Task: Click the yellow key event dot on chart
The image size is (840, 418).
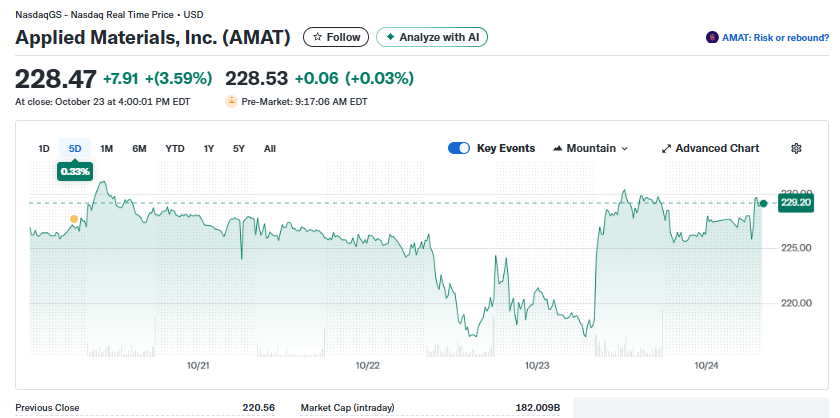Action: pyautogui.click(x=73, y=218)
